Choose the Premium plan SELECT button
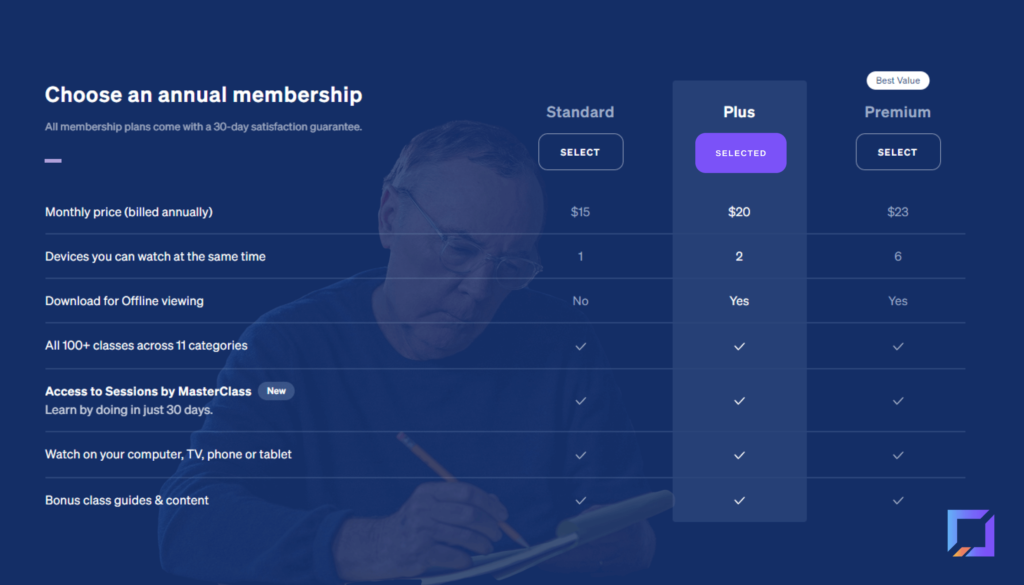 898,152
